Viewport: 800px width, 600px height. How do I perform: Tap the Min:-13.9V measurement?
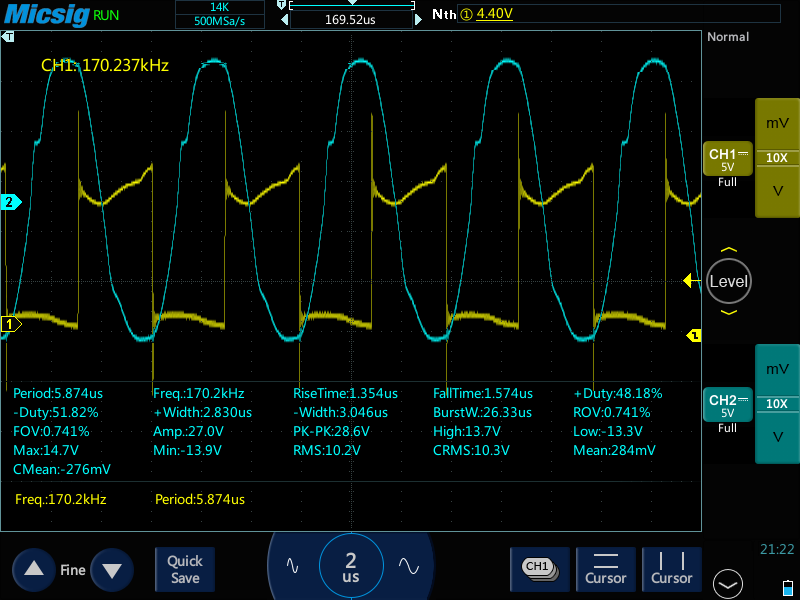(x=187, y=451)
